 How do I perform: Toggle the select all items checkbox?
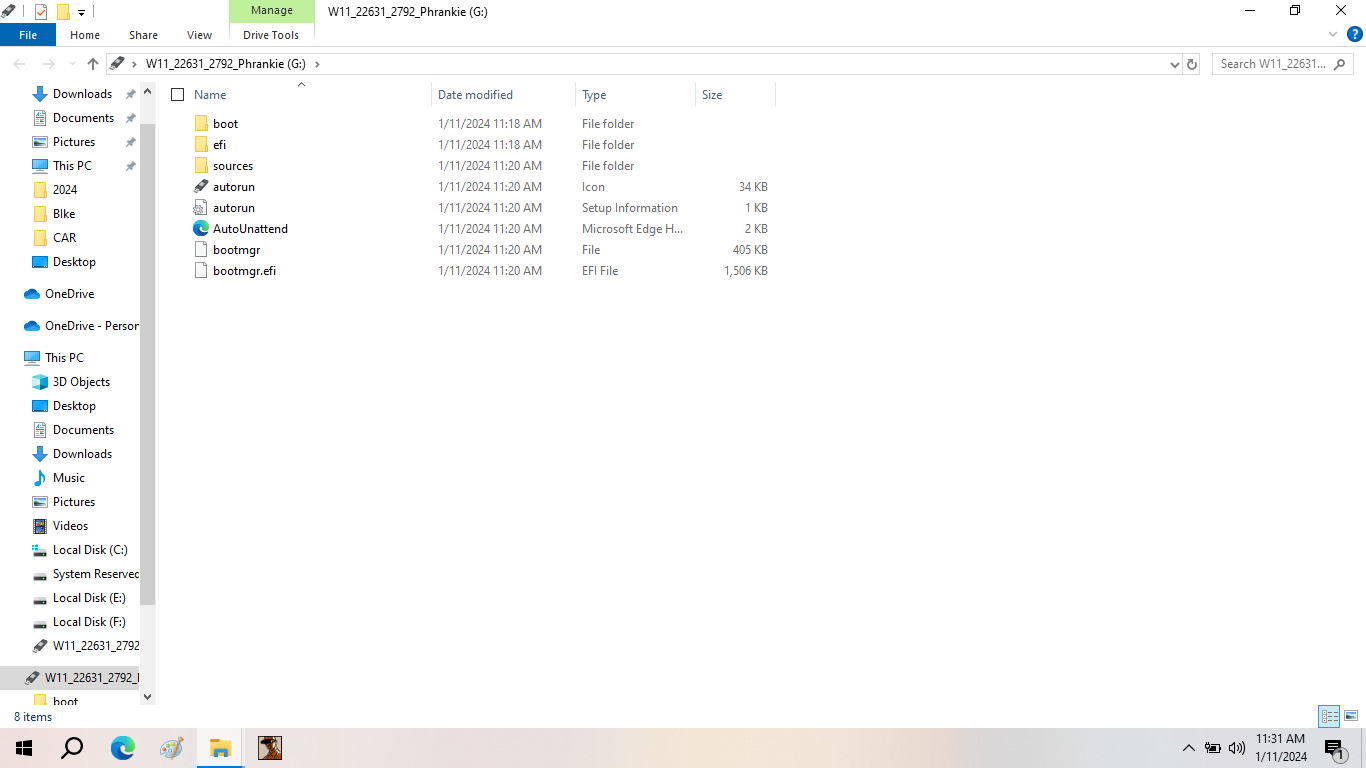coord(178,95)
